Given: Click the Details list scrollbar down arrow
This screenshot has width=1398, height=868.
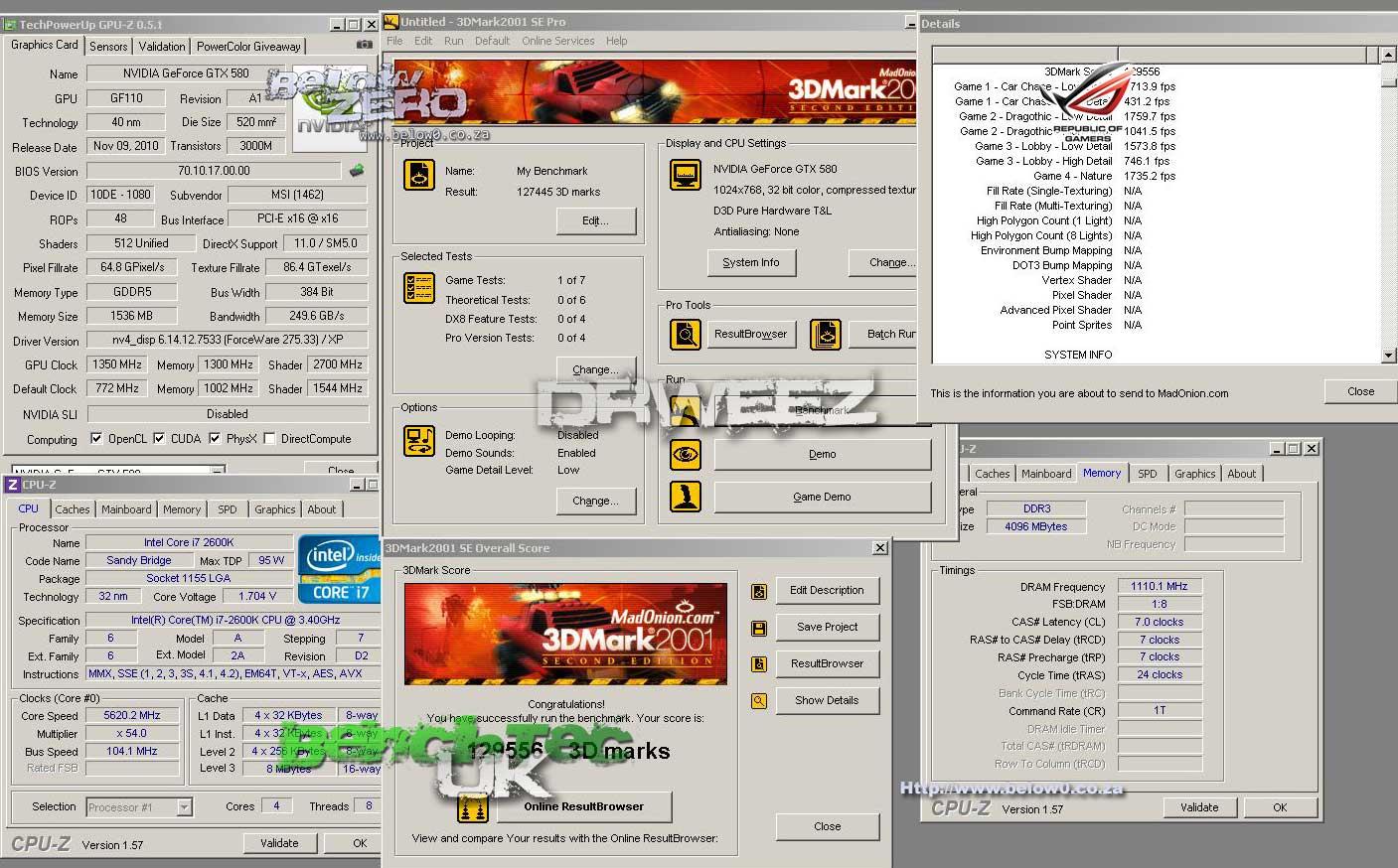Looking at the screenshot, I should click(x=1388, y=356).
